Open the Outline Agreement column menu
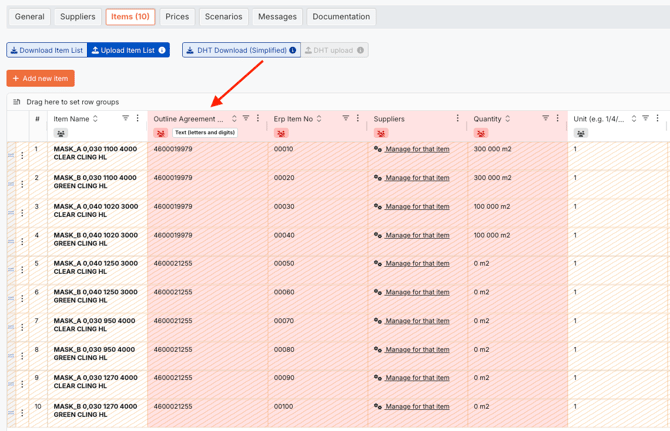The height and width of the screenshot is (431, 670). [258, 119]
